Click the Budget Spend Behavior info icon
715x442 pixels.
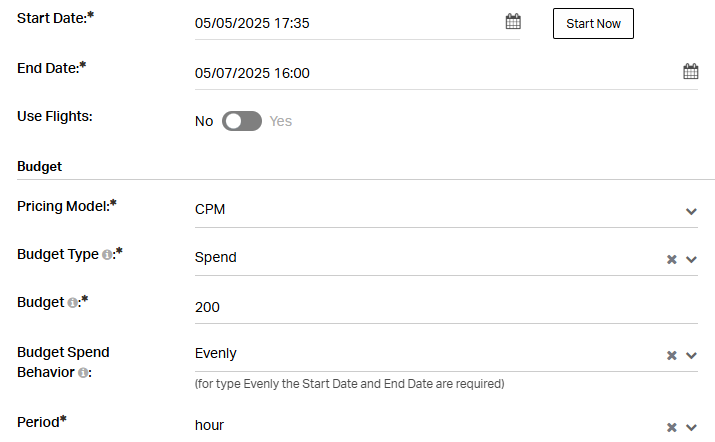click(x=83, y=373)
